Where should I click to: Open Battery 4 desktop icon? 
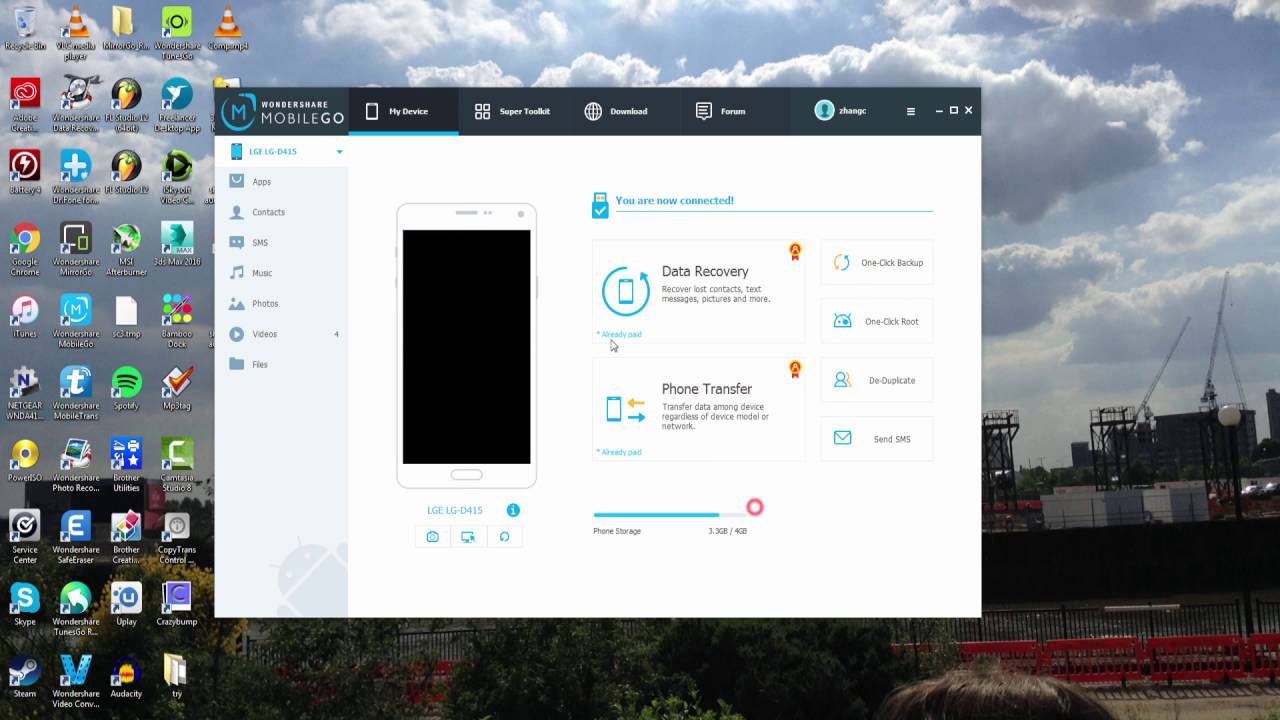click(25, 172)
